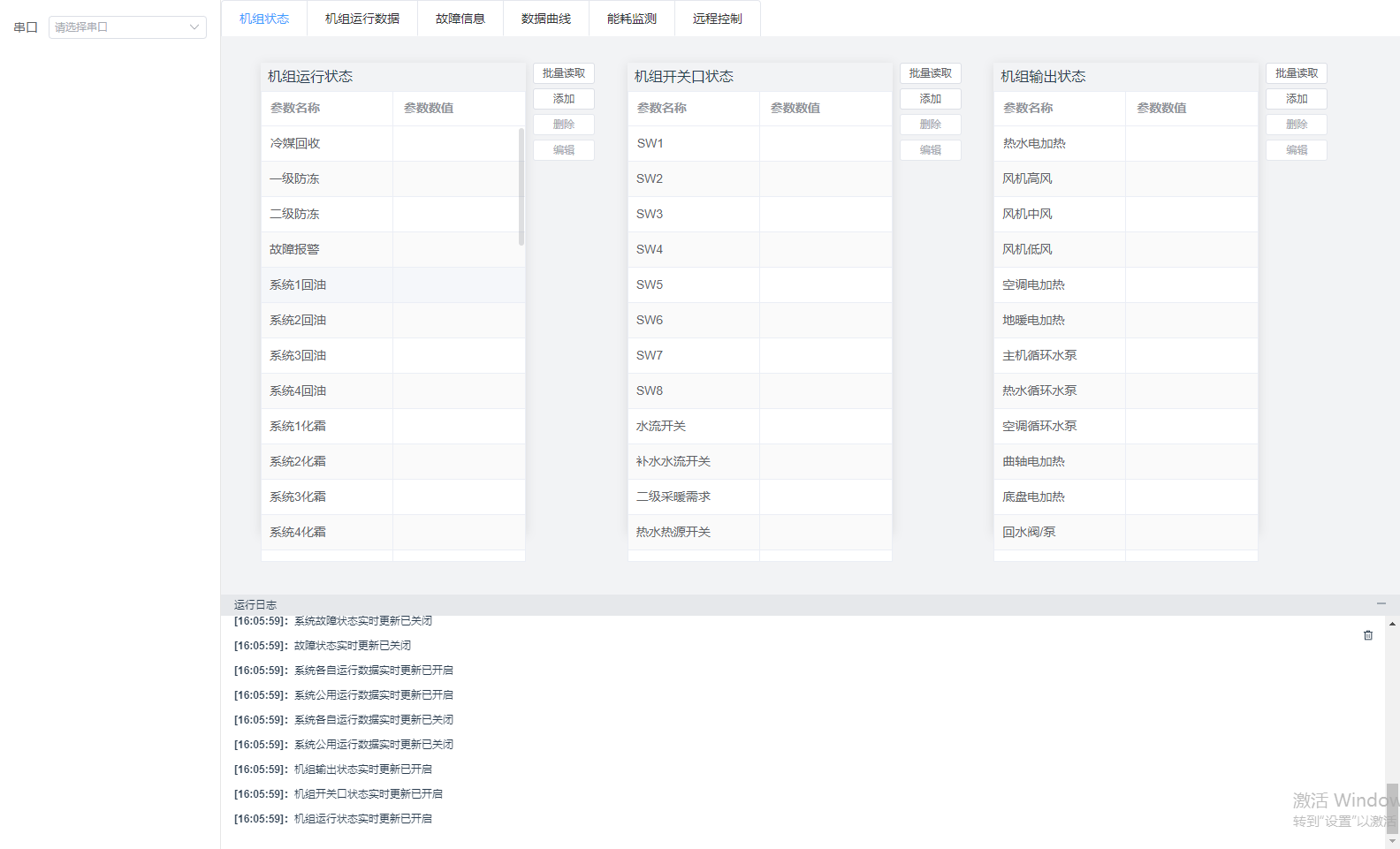Go to the 远程控制 tab
The width and height of the screenshot is (1400, 849).
[x=718, y=19]
